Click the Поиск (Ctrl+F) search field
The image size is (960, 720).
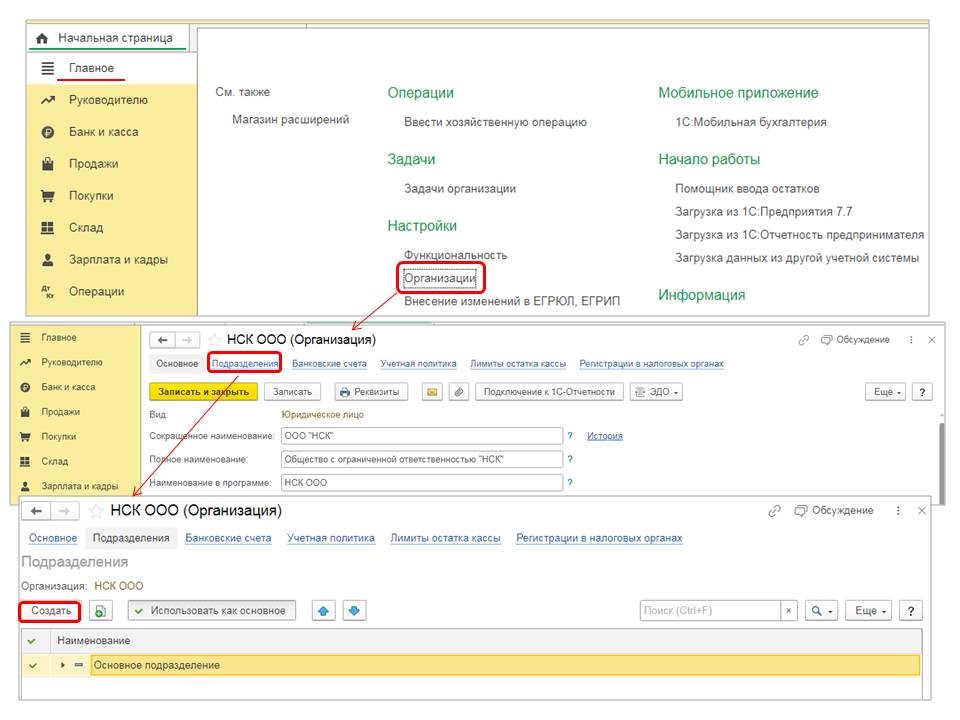tap(710, 611)
